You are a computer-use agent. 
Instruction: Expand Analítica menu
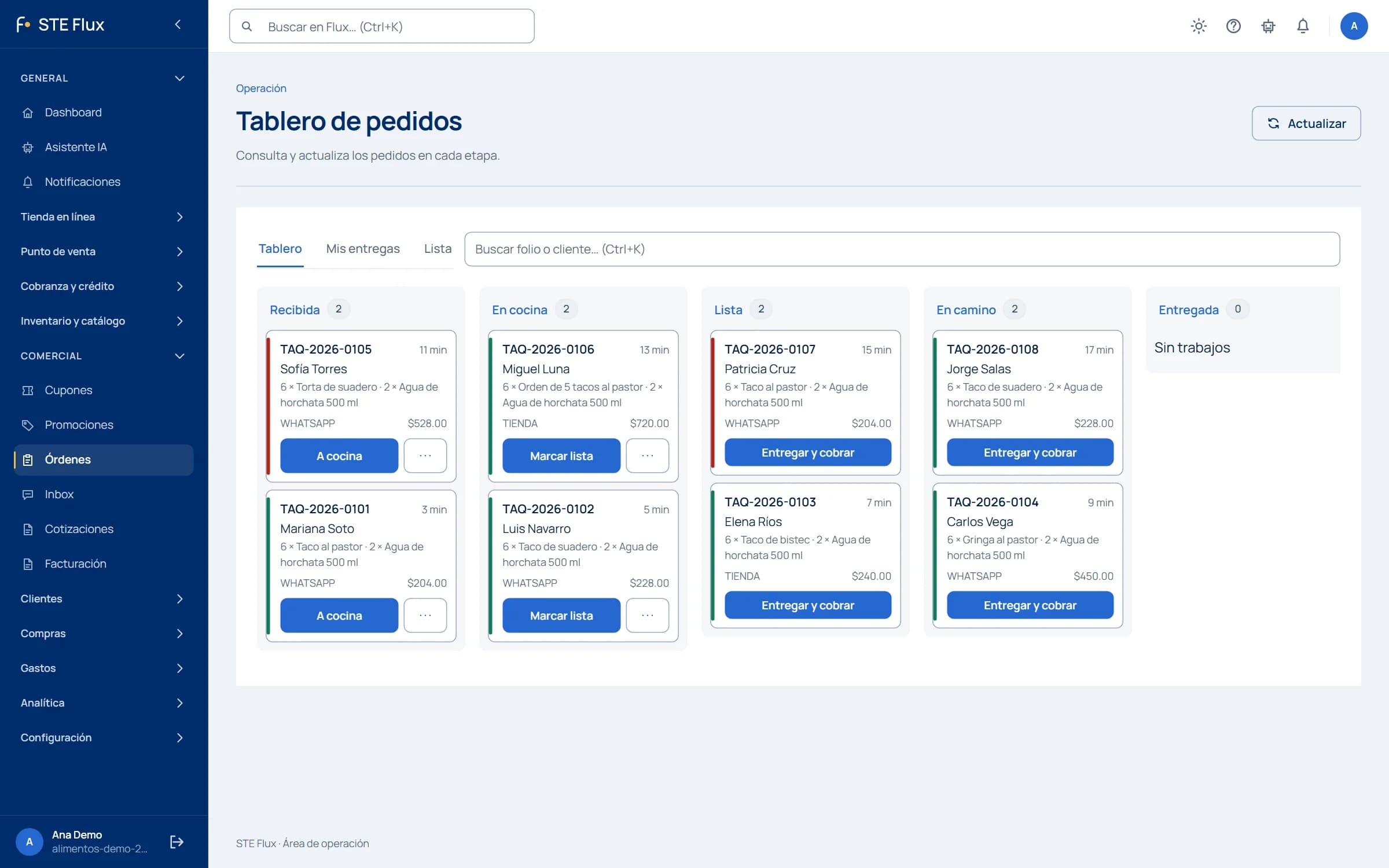click(x=104, y=703)
